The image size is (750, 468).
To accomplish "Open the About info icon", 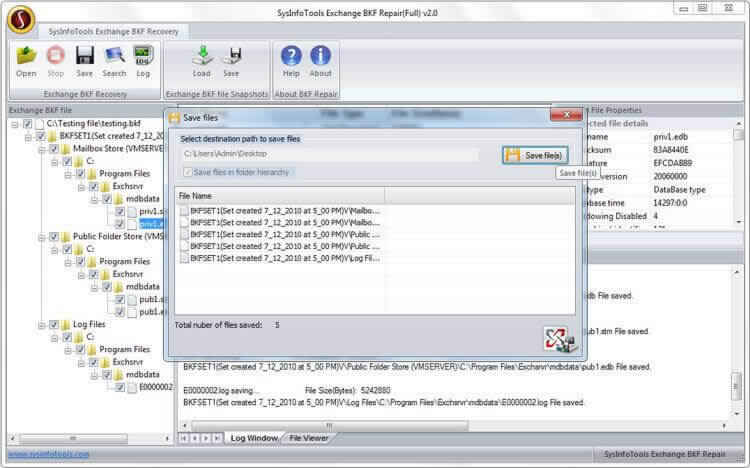I will pyautogui.click(x=320, y=56).
